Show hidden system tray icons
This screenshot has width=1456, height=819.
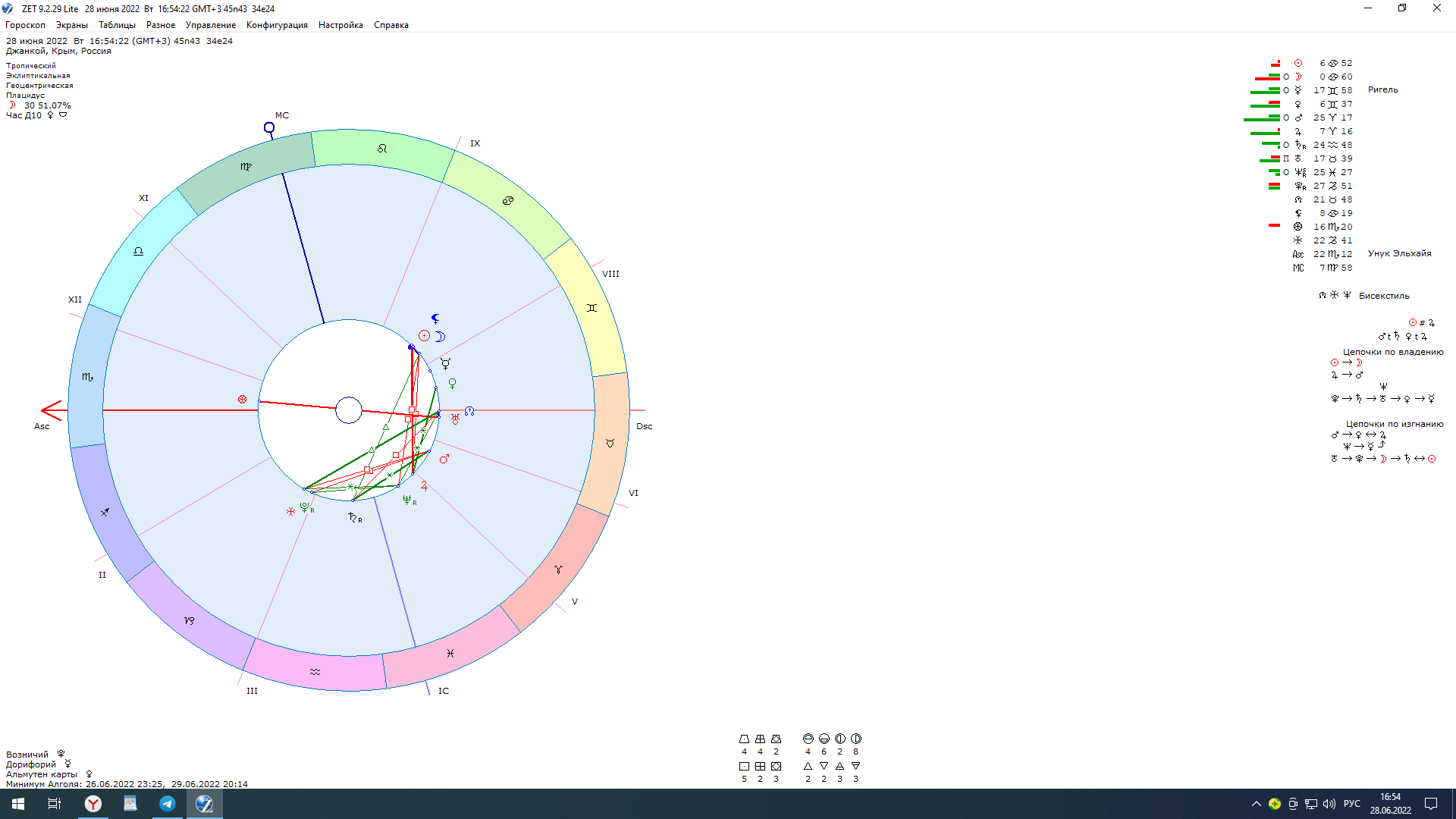click(1256, 804)
